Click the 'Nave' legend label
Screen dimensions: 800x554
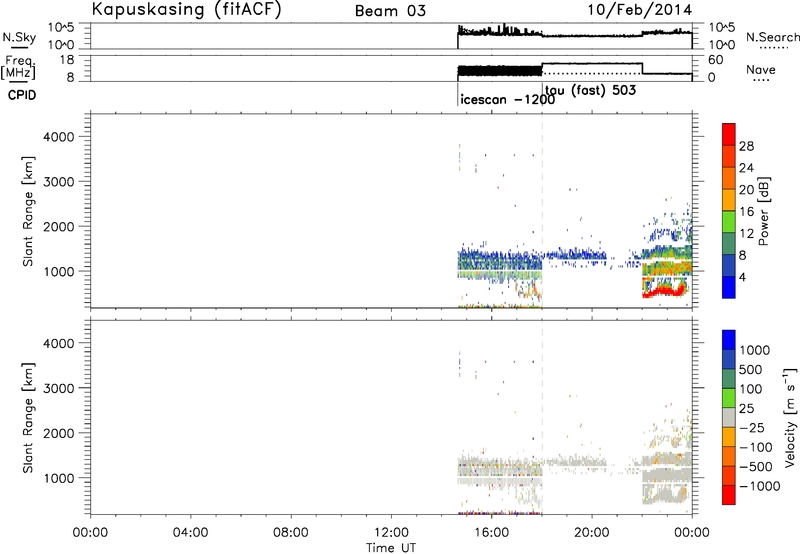pos(760,69)
